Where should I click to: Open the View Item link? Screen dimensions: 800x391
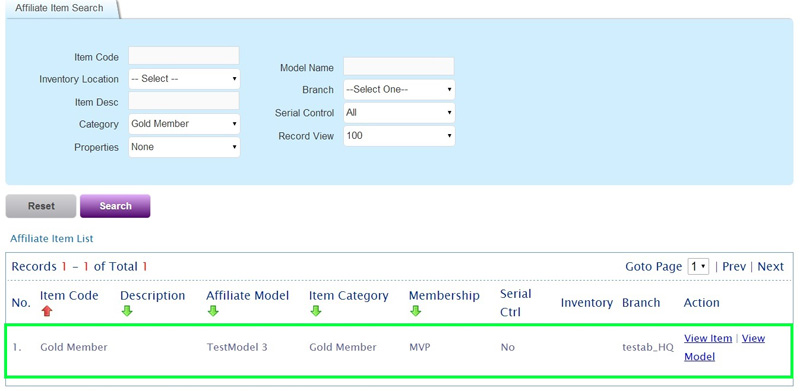coord(708,338)
